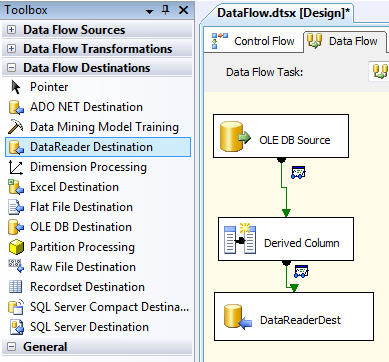Click the Excel Destination icon
Image resolution: width=389 pixels, height=362 pixels.
[x=16, y=187]
